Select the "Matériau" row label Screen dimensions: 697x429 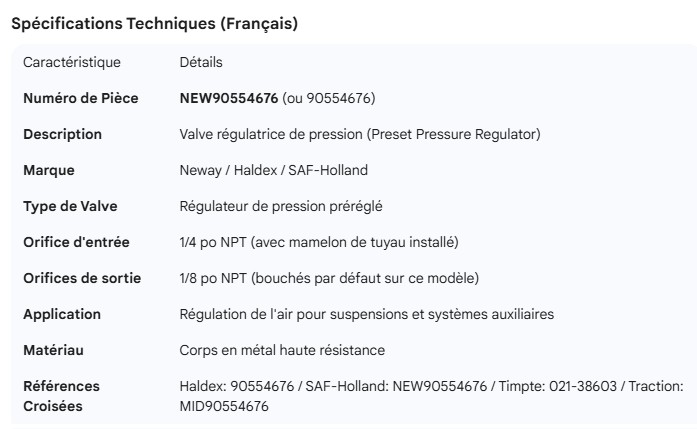click(53, 350)
